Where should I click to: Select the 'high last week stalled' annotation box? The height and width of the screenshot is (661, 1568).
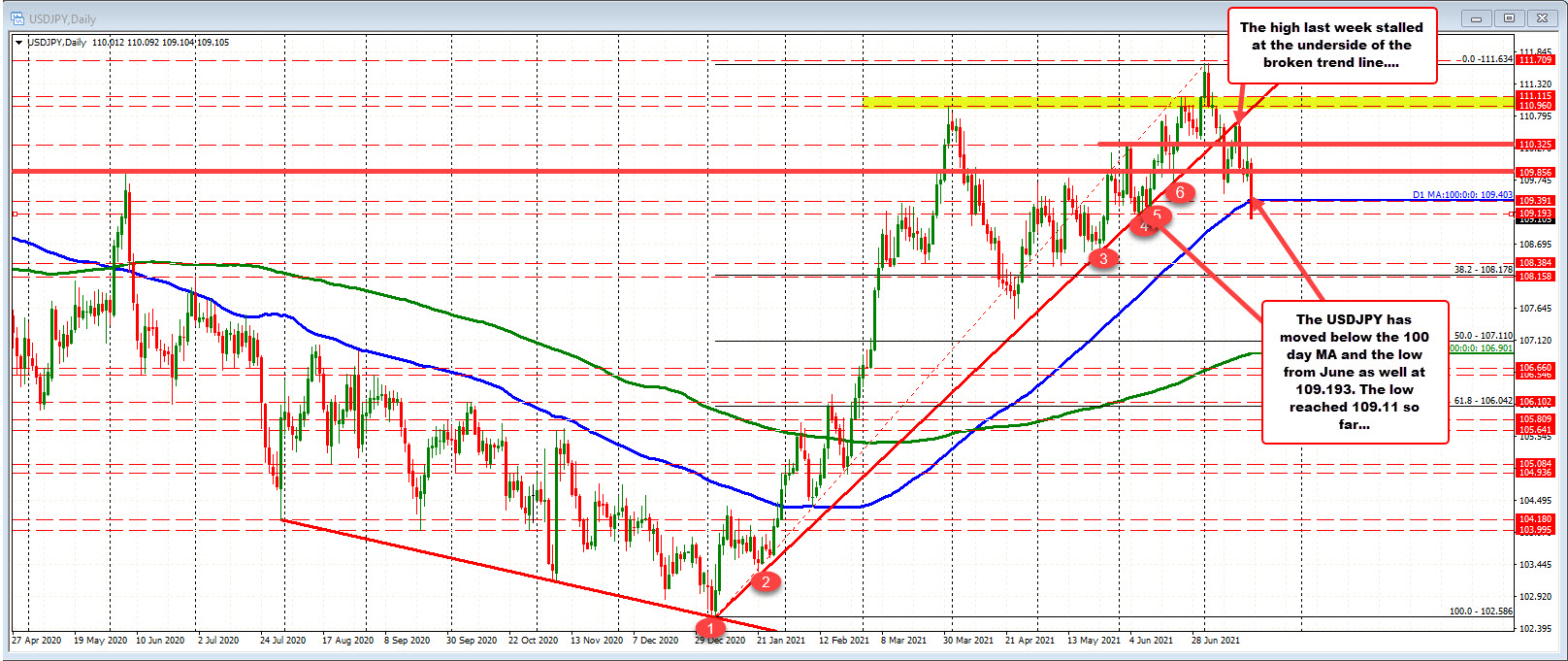pyautogui.click(x=1331, y=46)
